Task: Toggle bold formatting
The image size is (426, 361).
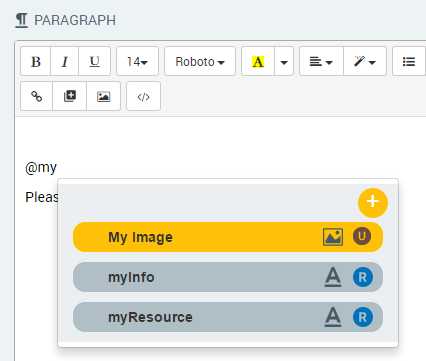Action: (x=36, y=61)
